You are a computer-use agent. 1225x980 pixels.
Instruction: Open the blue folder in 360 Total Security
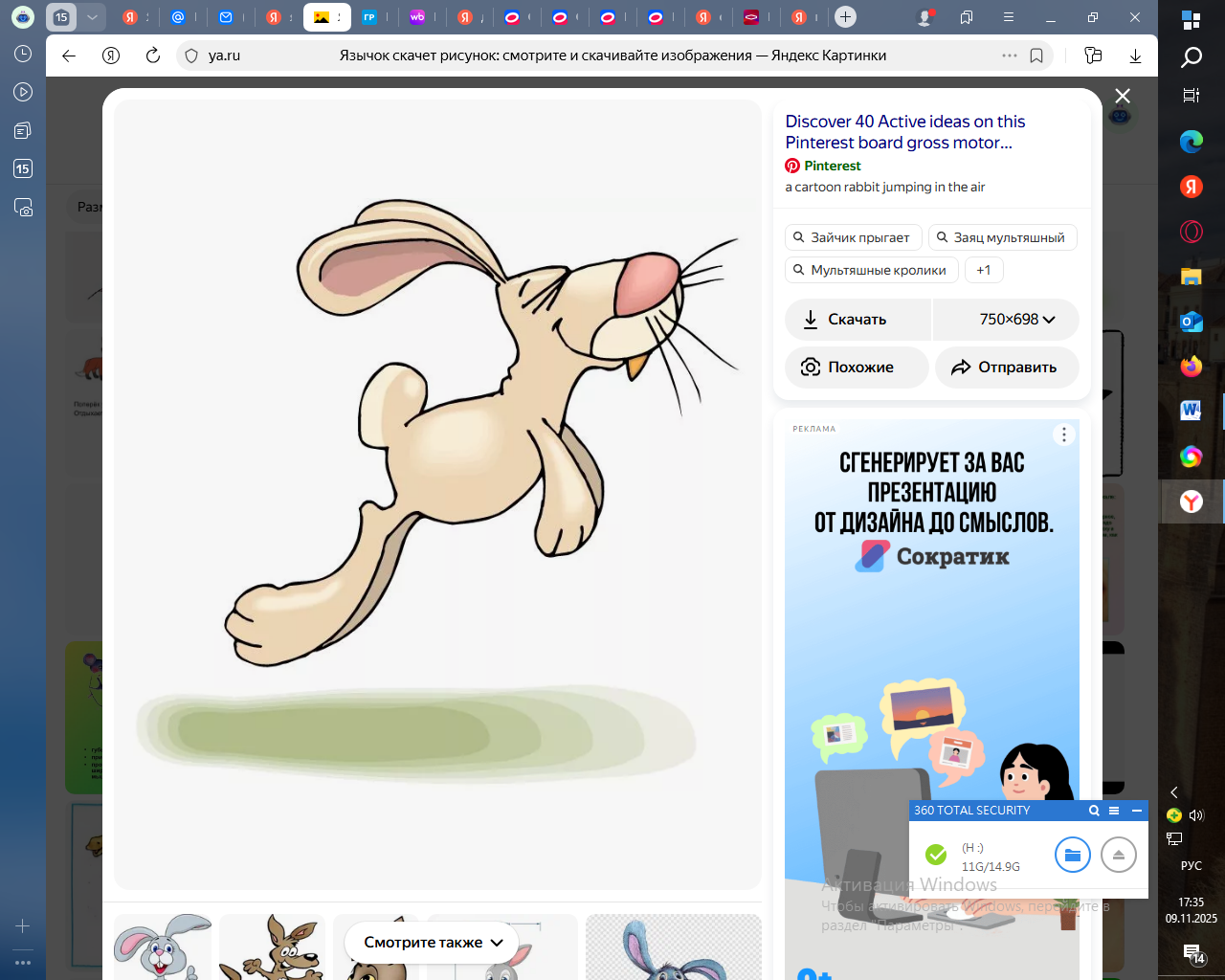point(1072,855)
